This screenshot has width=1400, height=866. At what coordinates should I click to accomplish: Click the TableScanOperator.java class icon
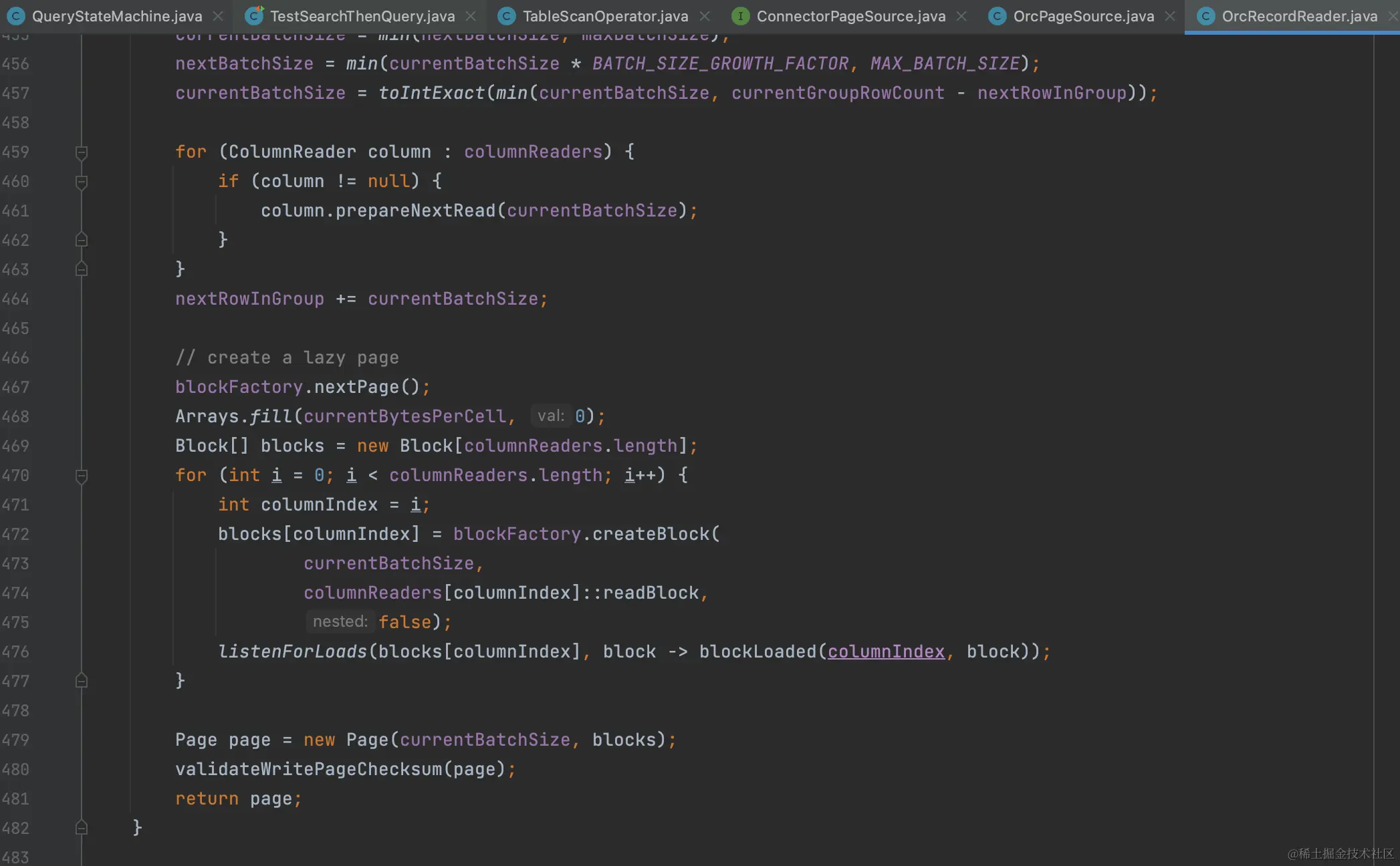point(507,16)
